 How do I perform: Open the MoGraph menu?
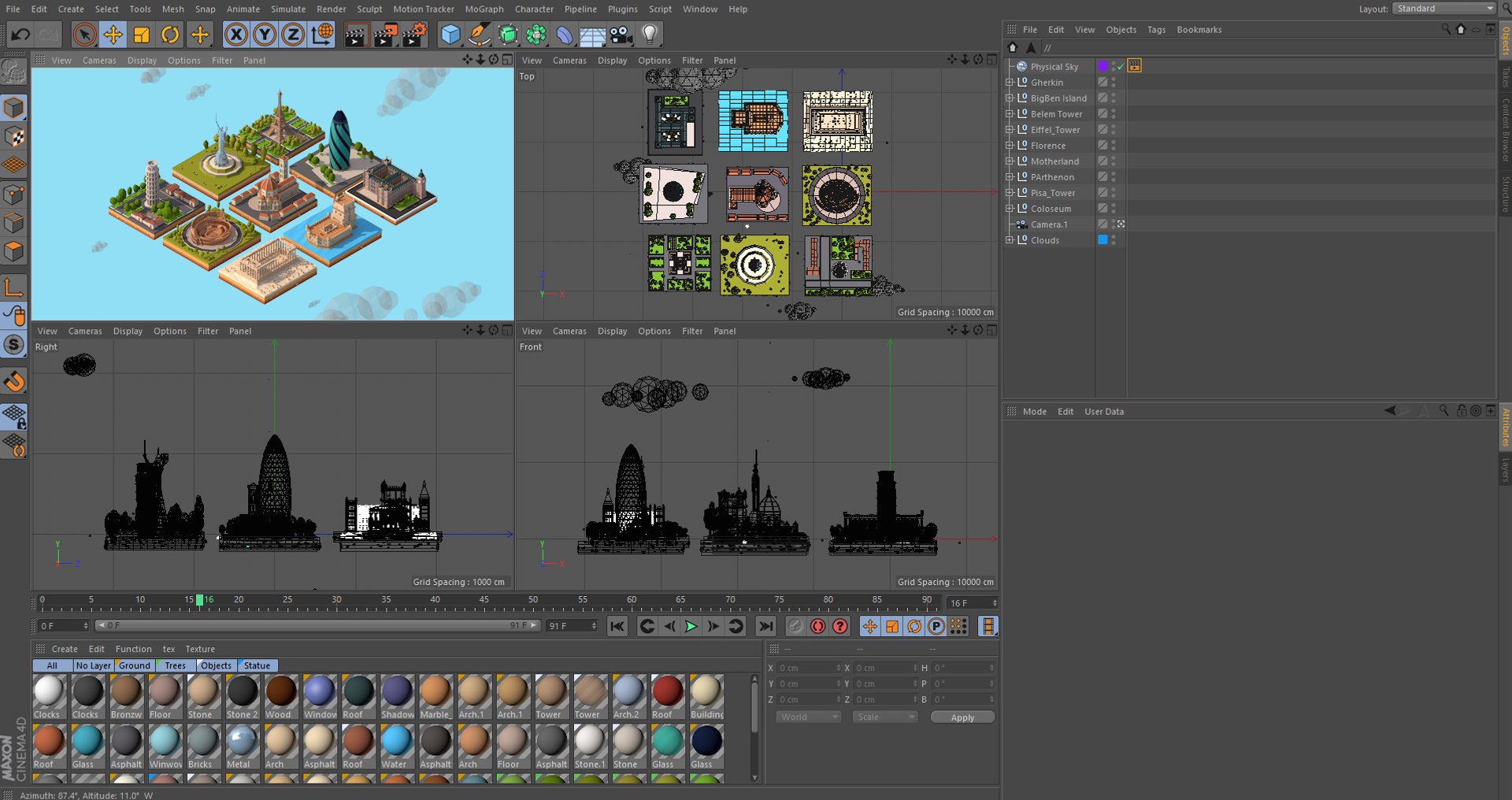[484, 9]
